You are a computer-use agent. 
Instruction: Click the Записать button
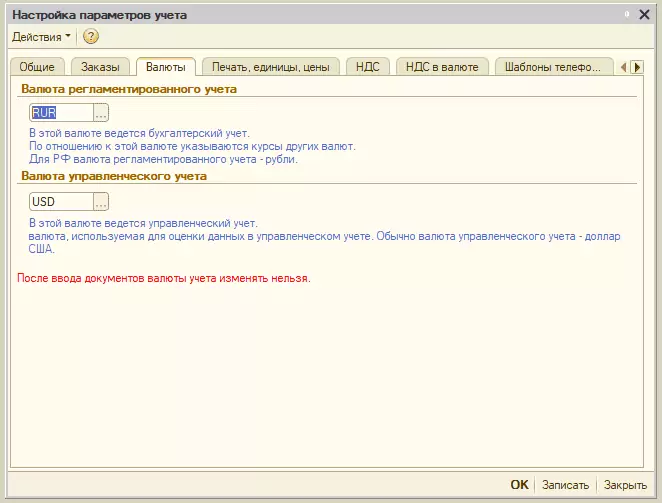[x=565, y=485]
